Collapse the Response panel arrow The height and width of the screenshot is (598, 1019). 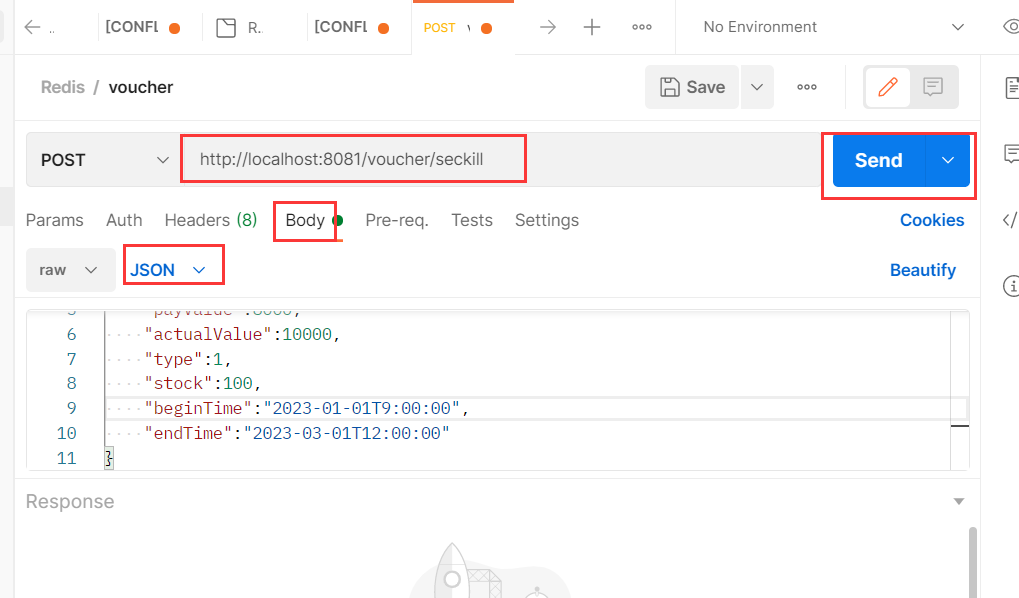click(959, 501)
